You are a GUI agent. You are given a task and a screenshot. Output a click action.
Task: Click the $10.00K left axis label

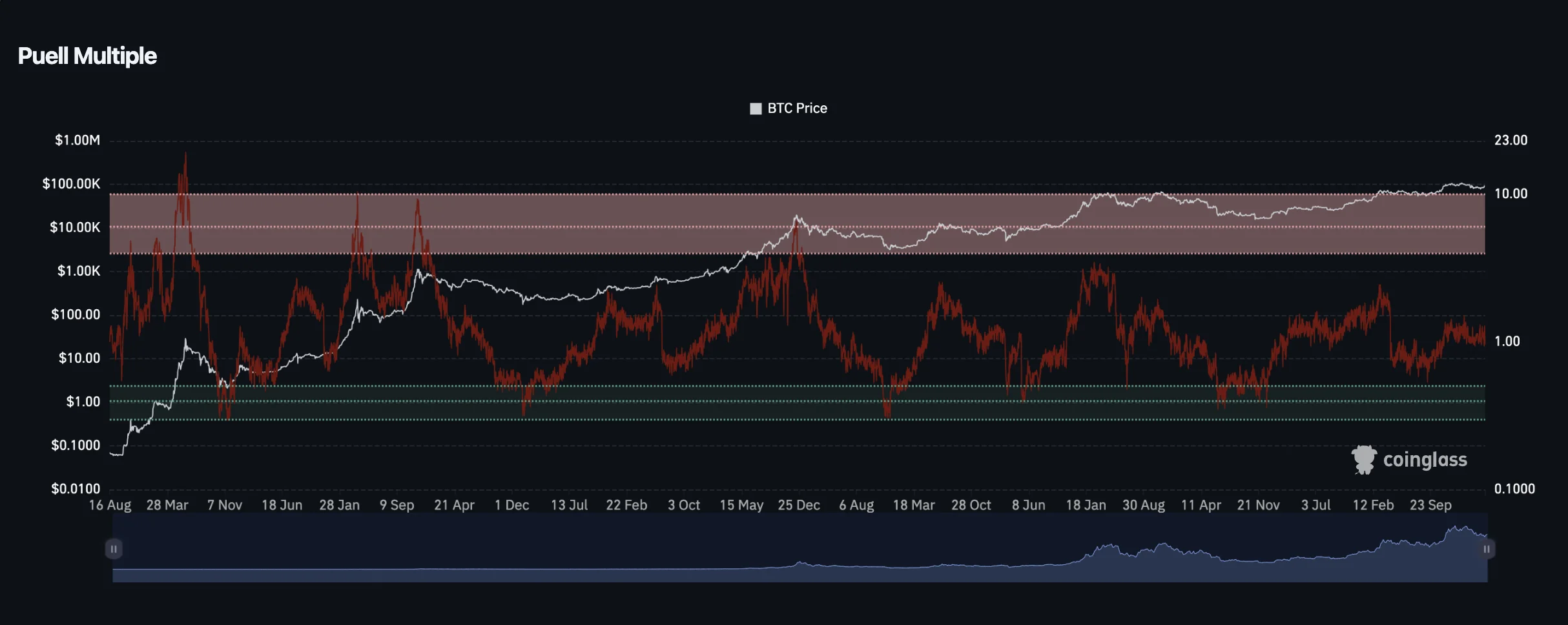(x=75, y=227)
